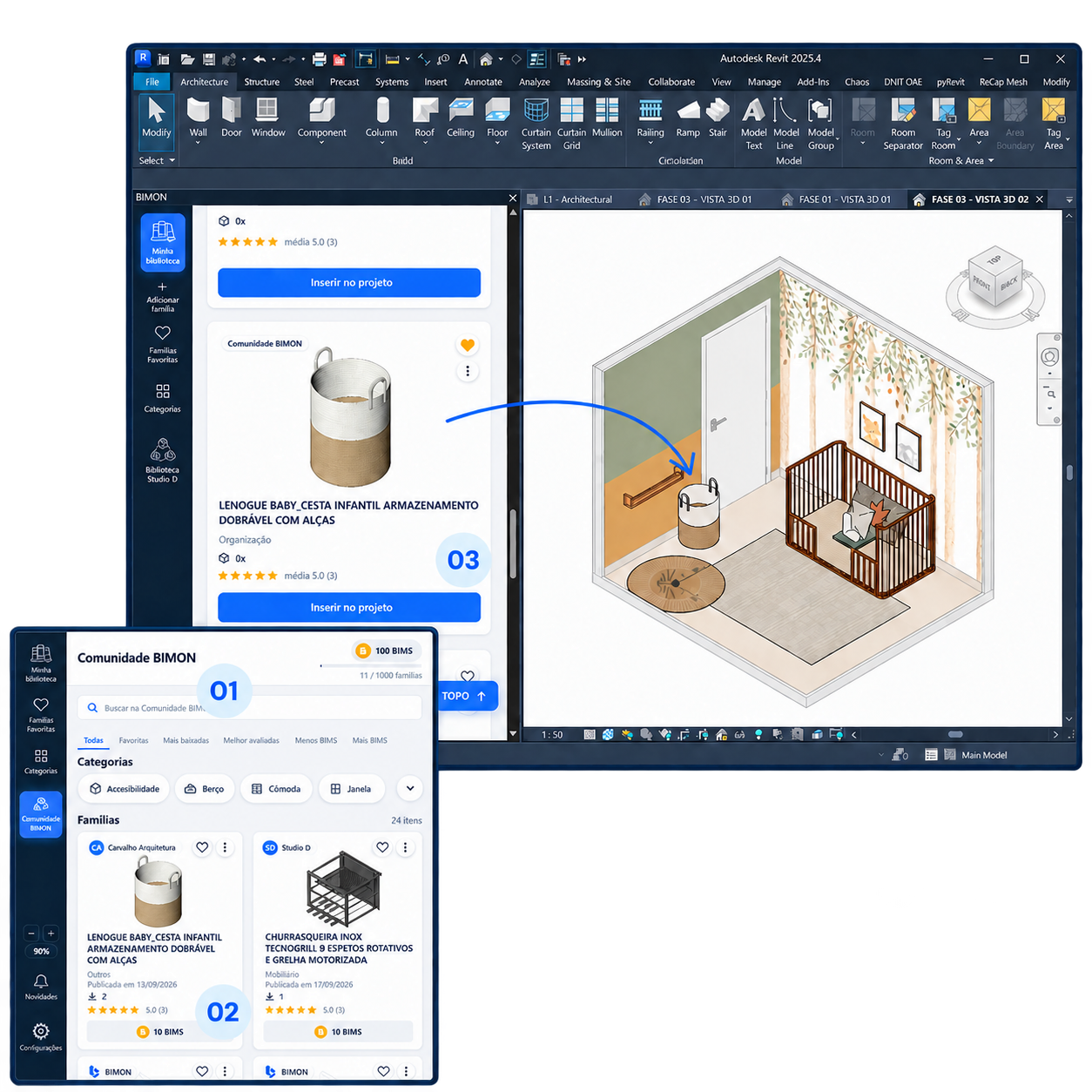Viewport: 1092px width, 1092px height.
Task: Open the Structure ribbon tab
Action: 262,82
